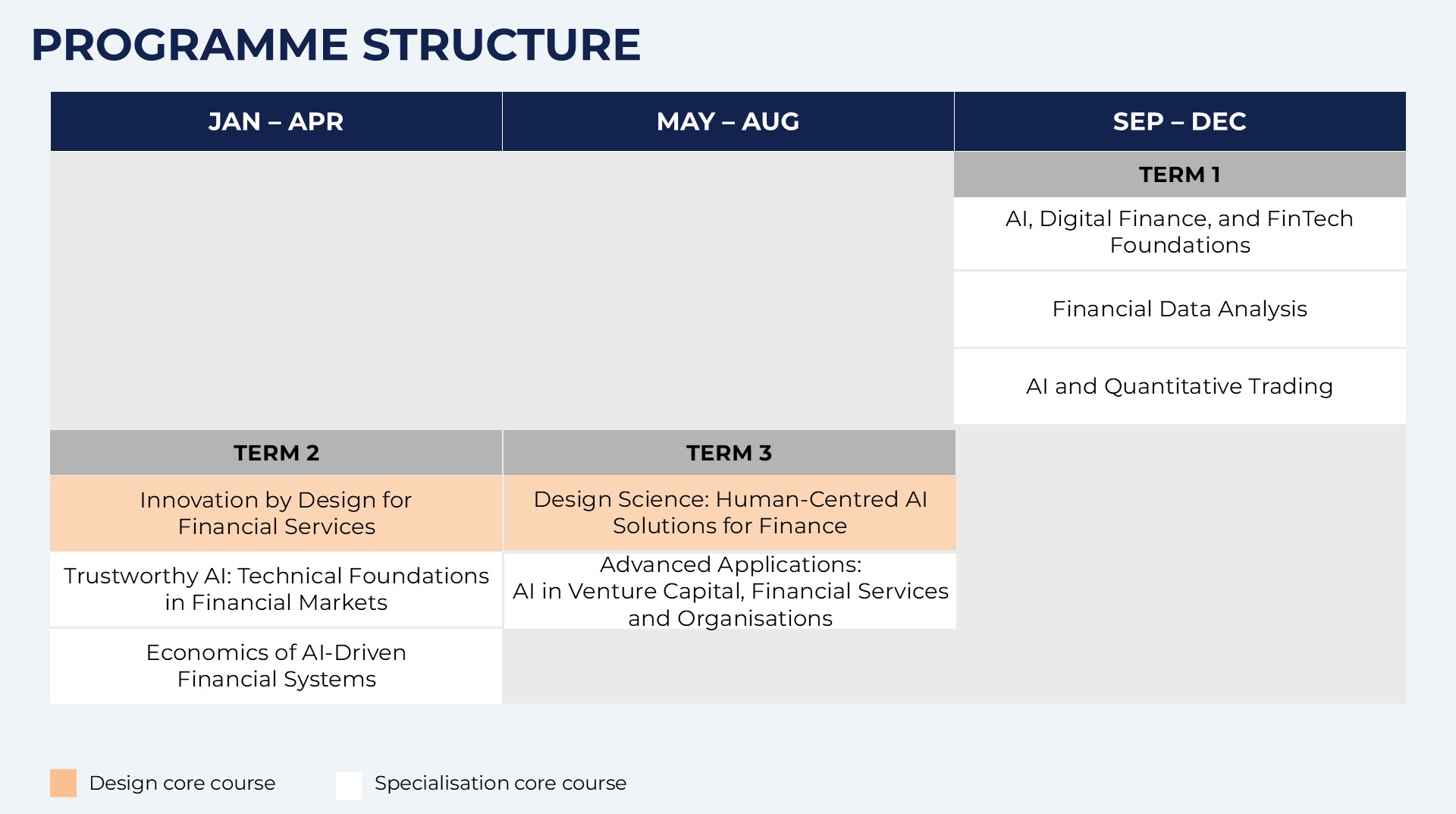The width and height of the screenshot is (1456, 814).
Task: Select the JAN – APR column header
Action: click(276, 121)
